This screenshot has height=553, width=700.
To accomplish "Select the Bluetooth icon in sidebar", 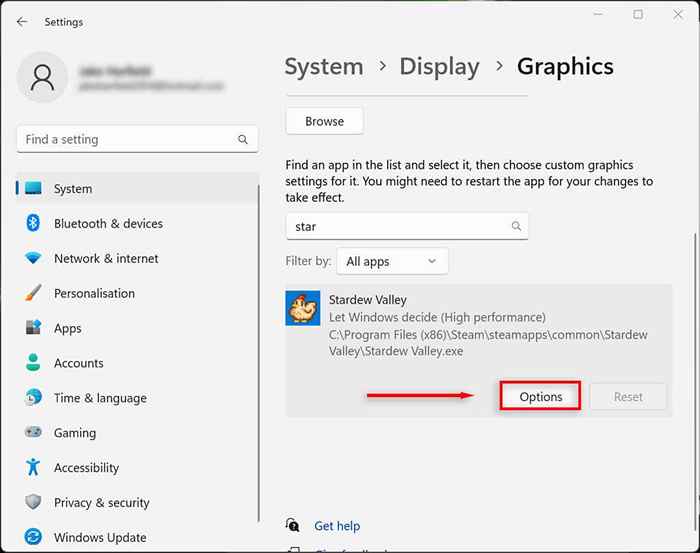I will click(33, 223).
